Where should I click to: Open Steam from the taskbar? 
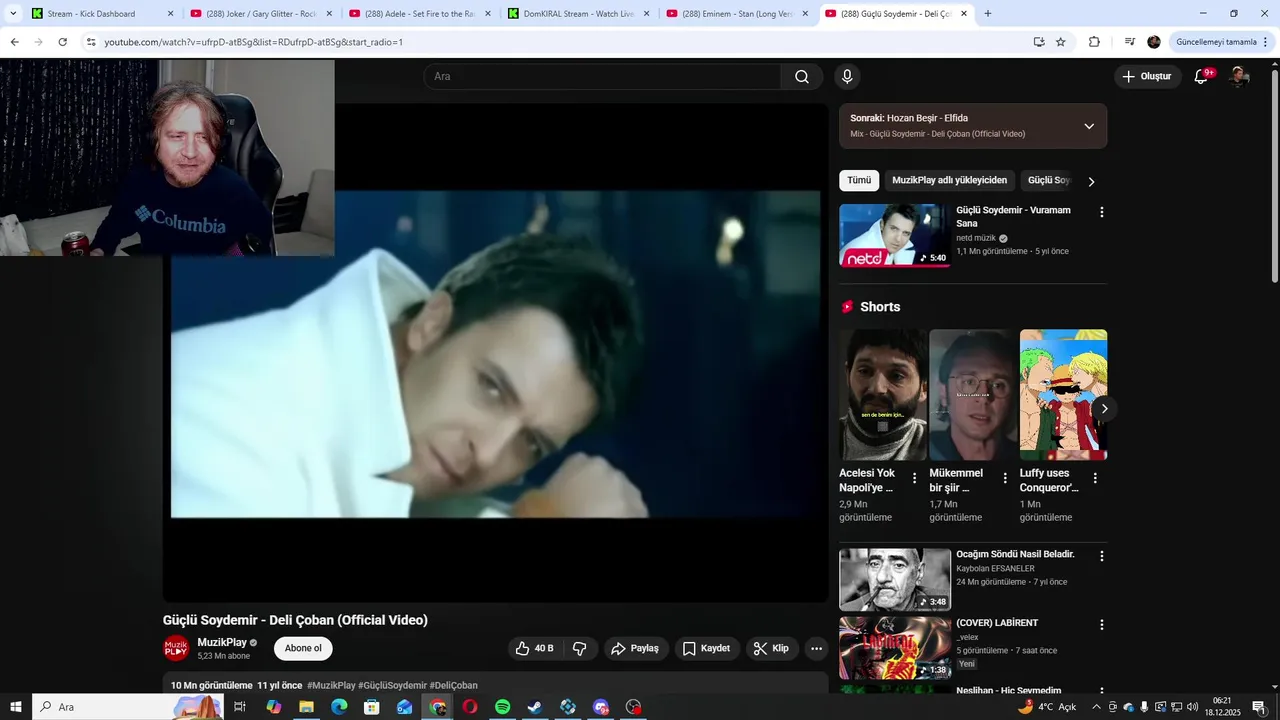[x=535, y=707]
